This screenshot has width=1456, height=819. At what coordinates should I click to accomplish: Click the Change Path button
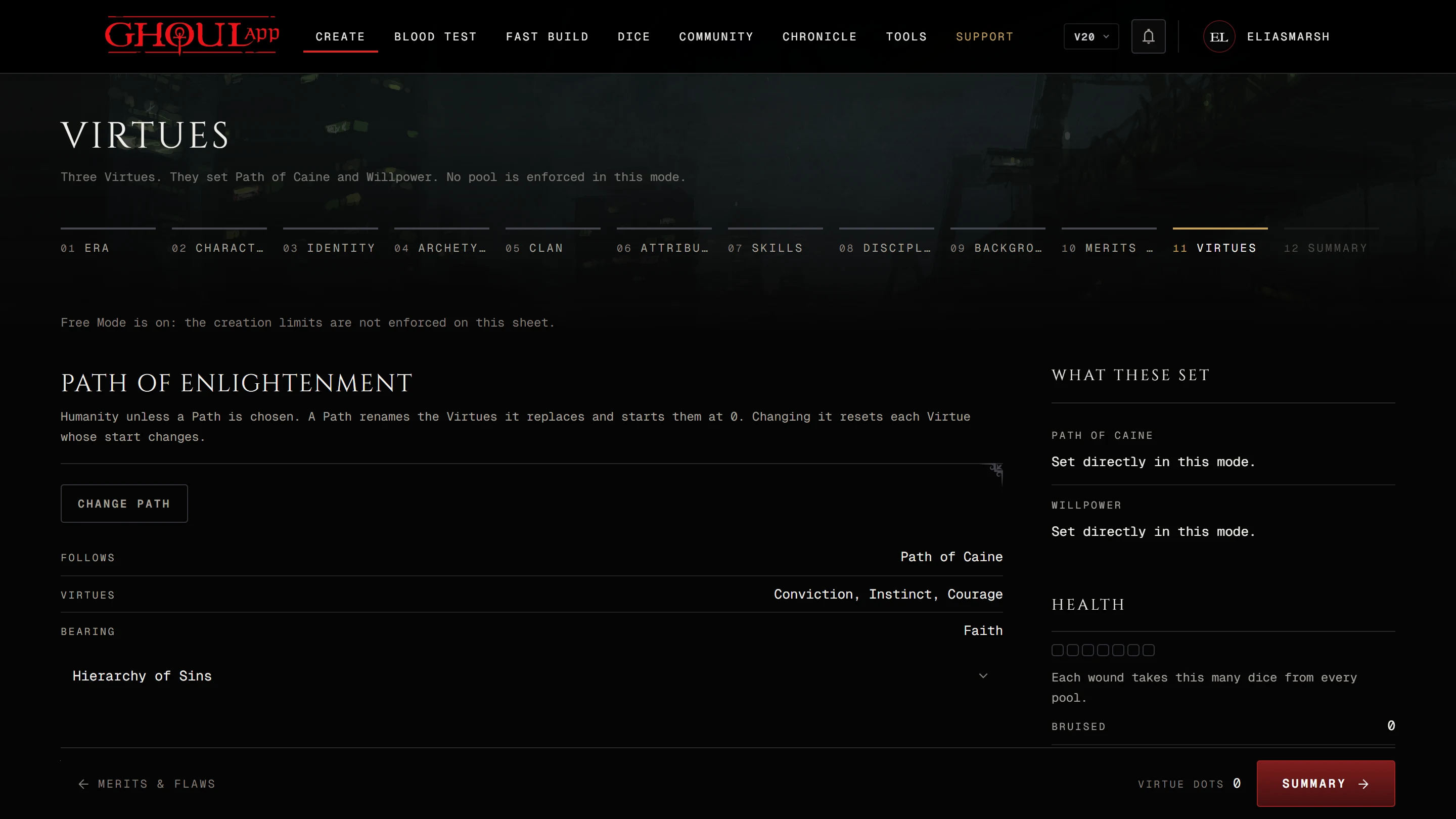click(124, 504)
